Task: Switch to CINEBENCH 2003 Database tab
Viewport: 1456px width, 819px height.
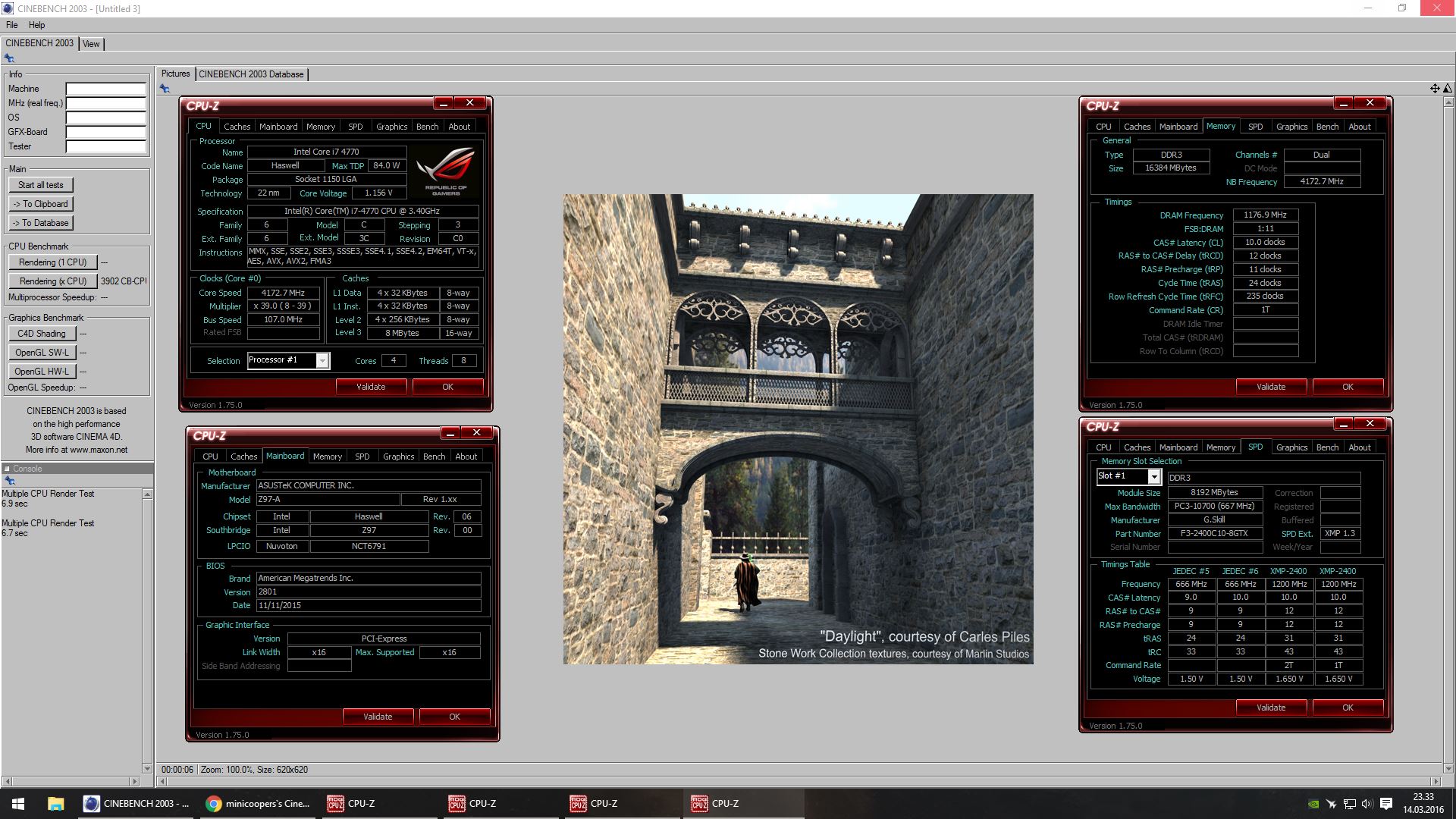Action: (x=251, y=74)
